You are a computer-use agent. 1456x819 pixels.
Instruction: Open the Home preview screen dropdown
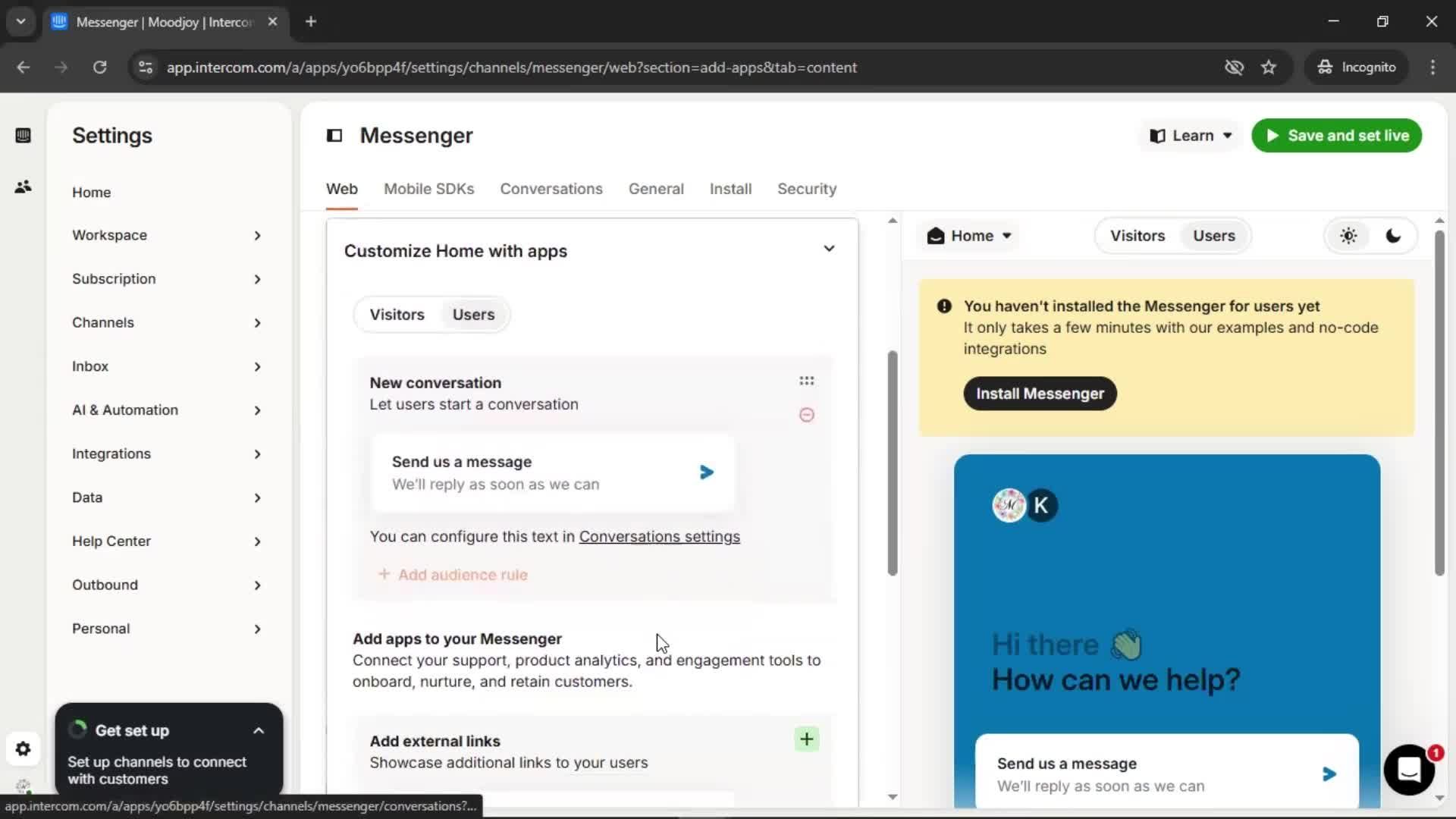pos(970,236)
